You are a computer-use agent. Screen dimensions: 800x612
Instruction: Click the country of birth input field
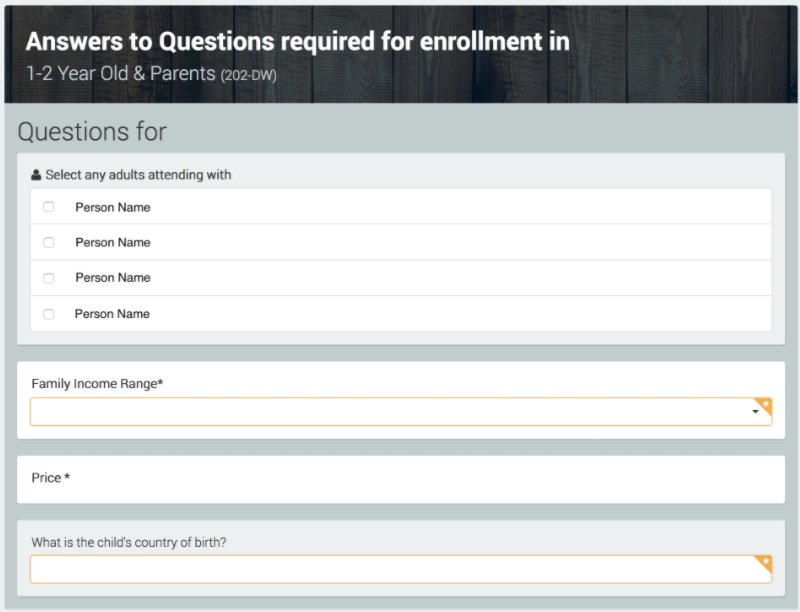pos(401,569)
